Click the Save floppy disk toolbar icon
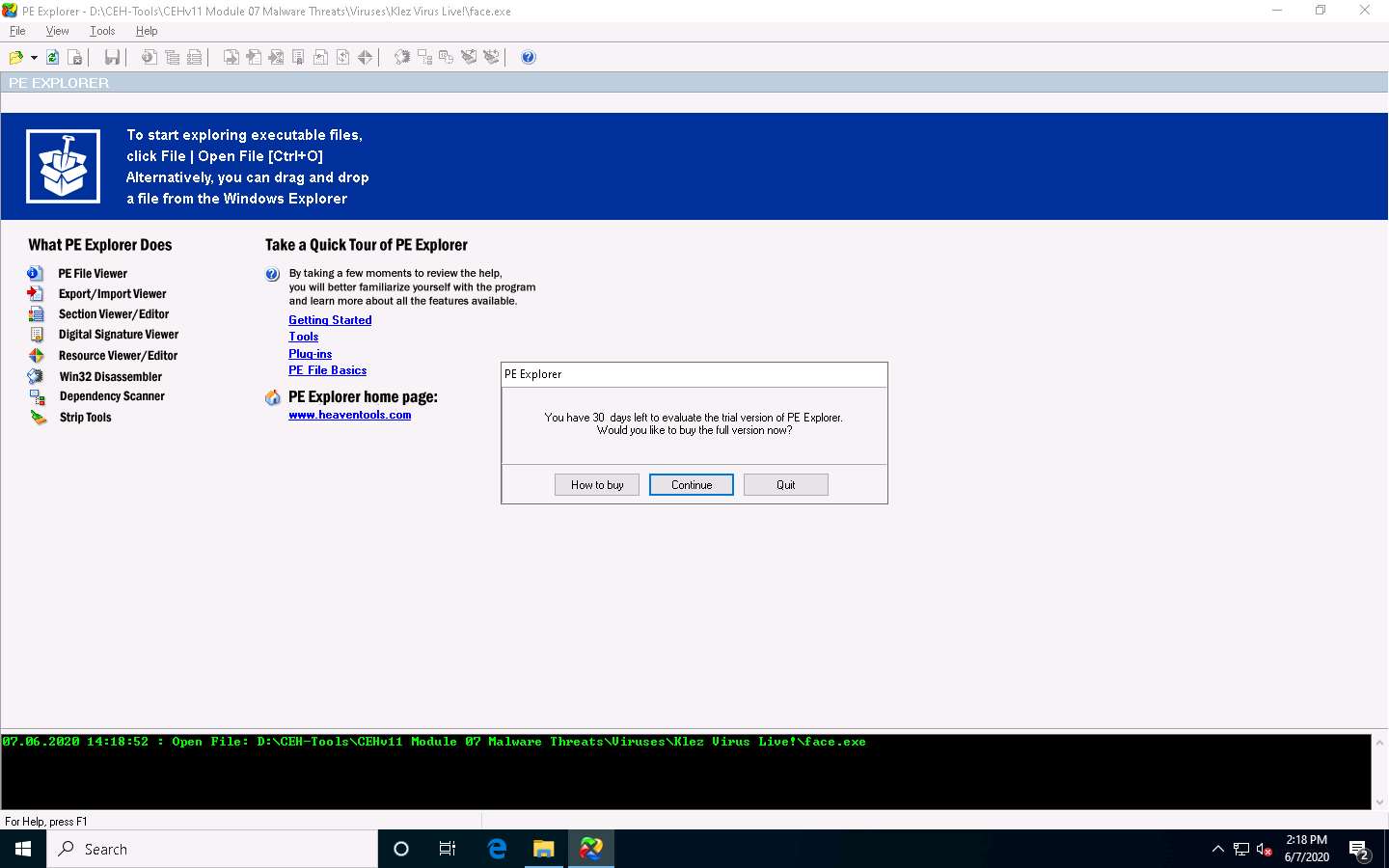Screen dimensions: 1389x868 [x=112, y=57]
